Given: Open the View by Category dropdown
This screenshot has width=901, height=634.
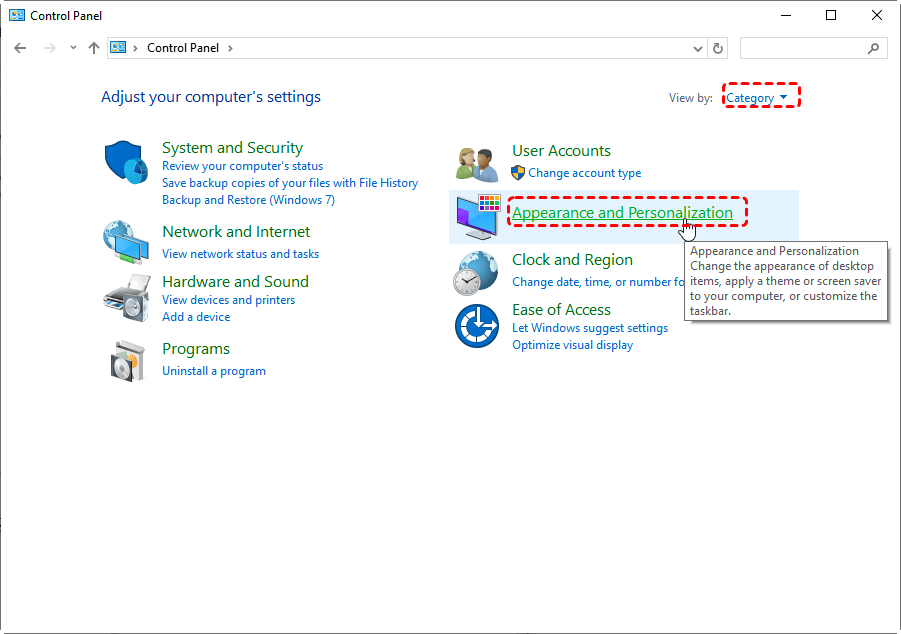Looking at the screenshot, I should click(x=756, y=98).
